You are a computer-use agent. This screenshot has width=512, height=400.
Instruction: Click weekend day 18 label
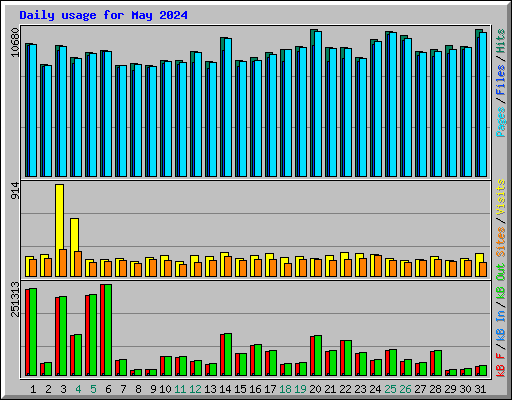(285, 389)
